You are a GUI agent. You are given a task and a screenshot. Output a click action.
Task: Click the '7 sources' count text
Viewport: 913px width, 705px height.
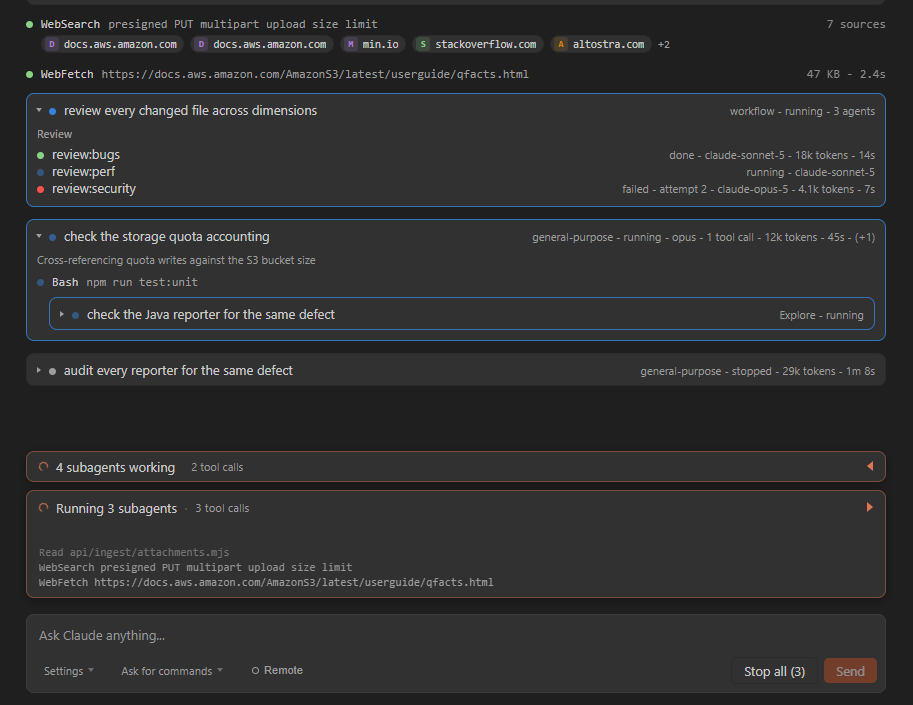click(x=855, y=24)
